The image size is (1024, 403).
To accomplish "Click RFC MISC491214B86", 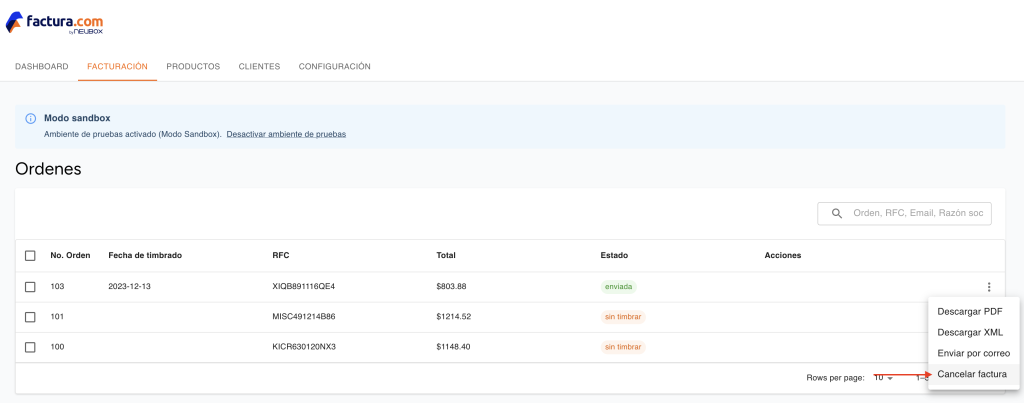I will coord(304,317).
